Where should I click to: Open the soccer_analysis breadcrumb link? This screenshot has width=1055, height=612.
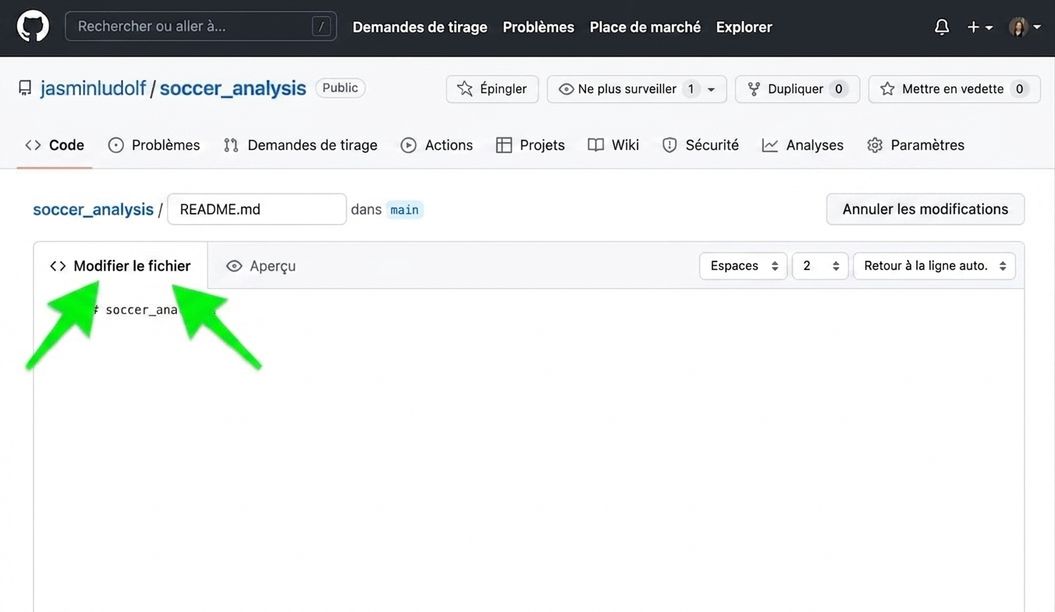point(93,210)
